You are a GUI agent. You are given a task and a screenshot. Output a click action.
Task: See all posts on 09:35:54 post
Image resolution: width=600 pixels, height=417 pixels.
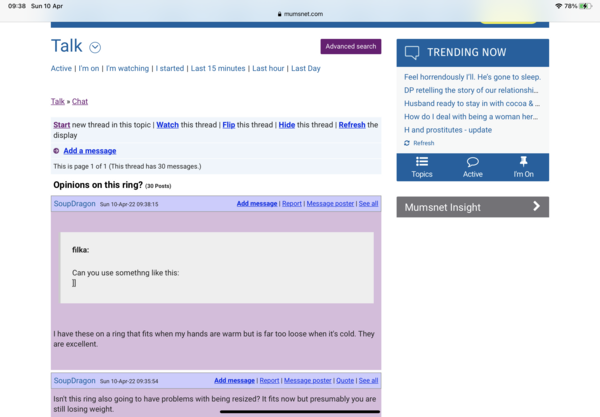click(x=368, y=381)
